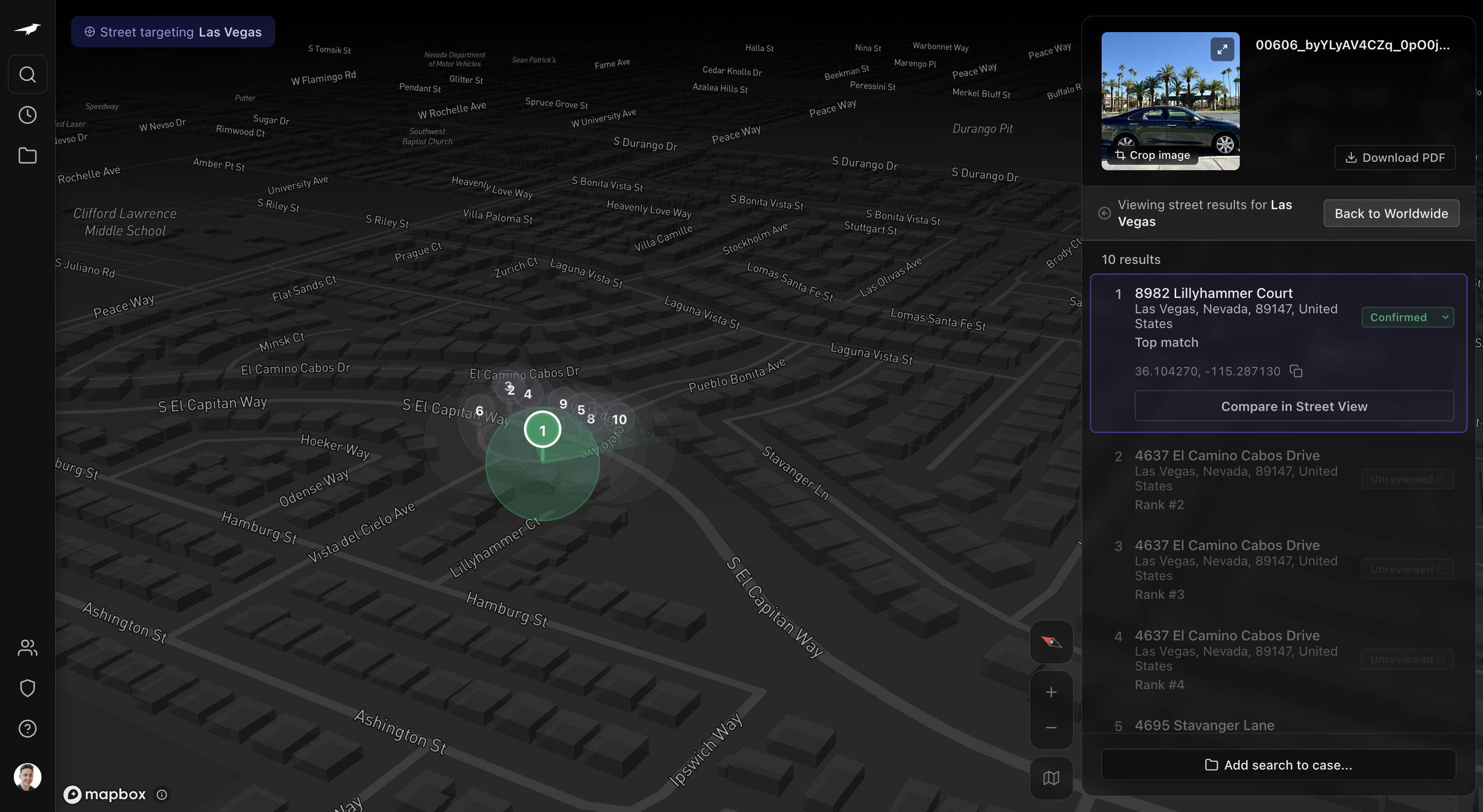Open the search panel from the sidebar
The image size is (1483, 812).
coord(27,74)
